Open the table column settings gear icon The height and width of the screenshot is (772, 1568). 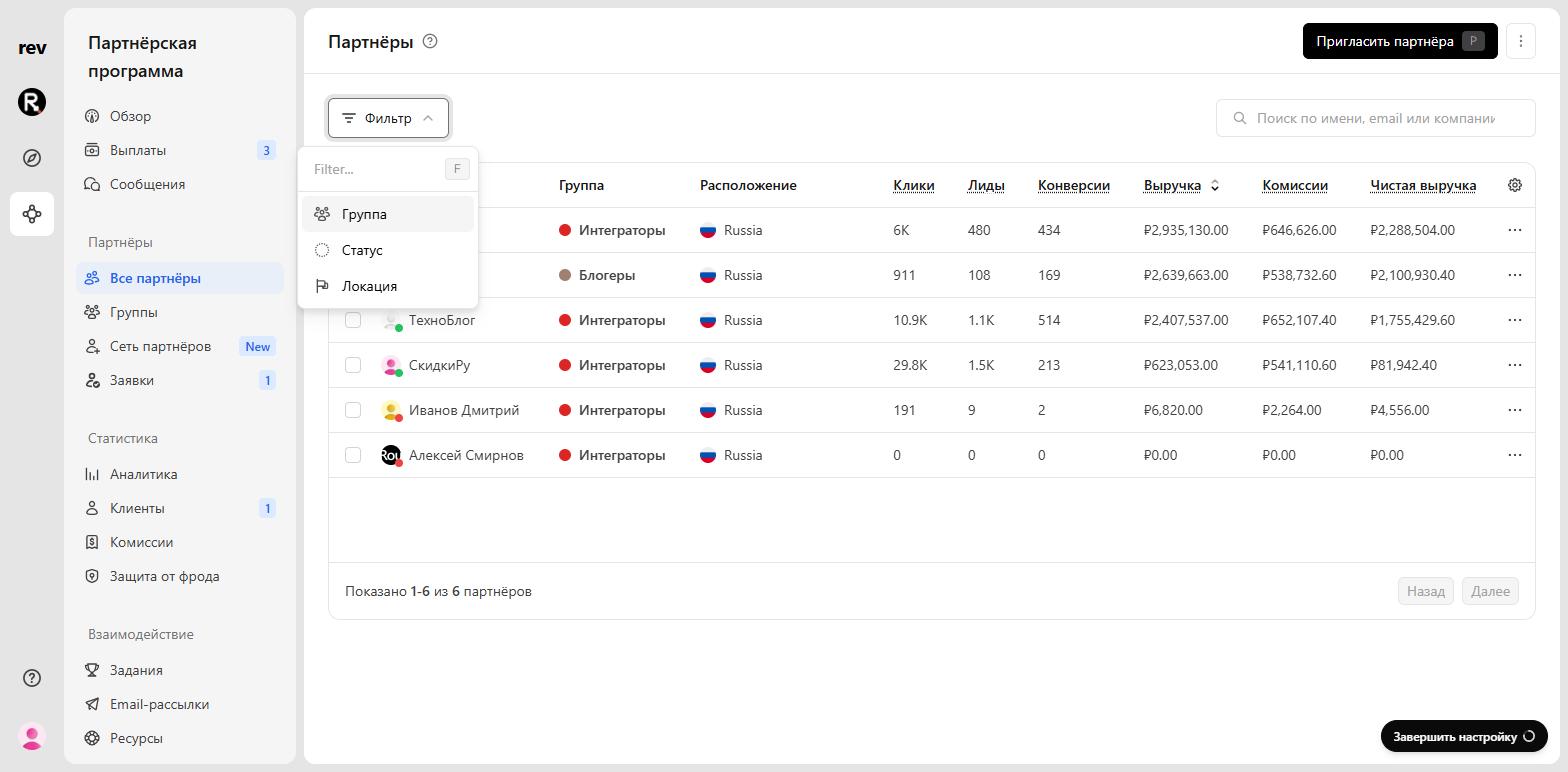(1514, 185)
